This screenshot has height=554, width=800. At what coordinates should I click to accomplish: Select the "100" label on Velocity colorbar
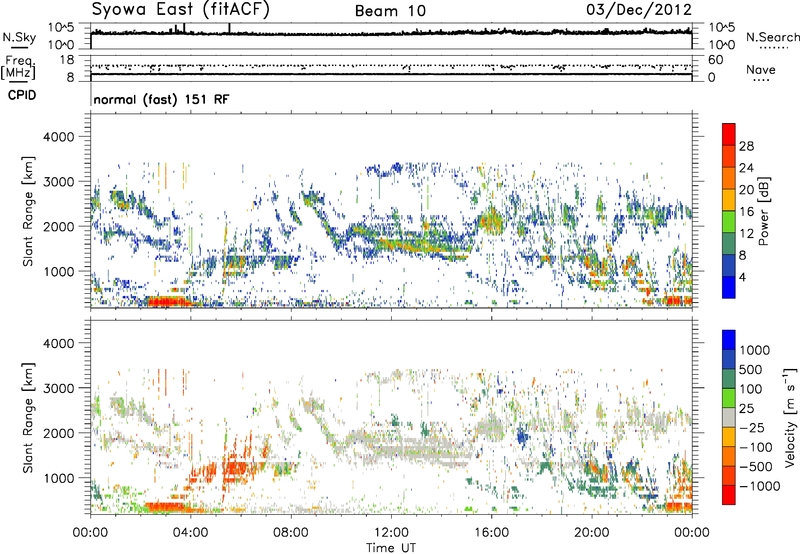(x=751, y=389)
